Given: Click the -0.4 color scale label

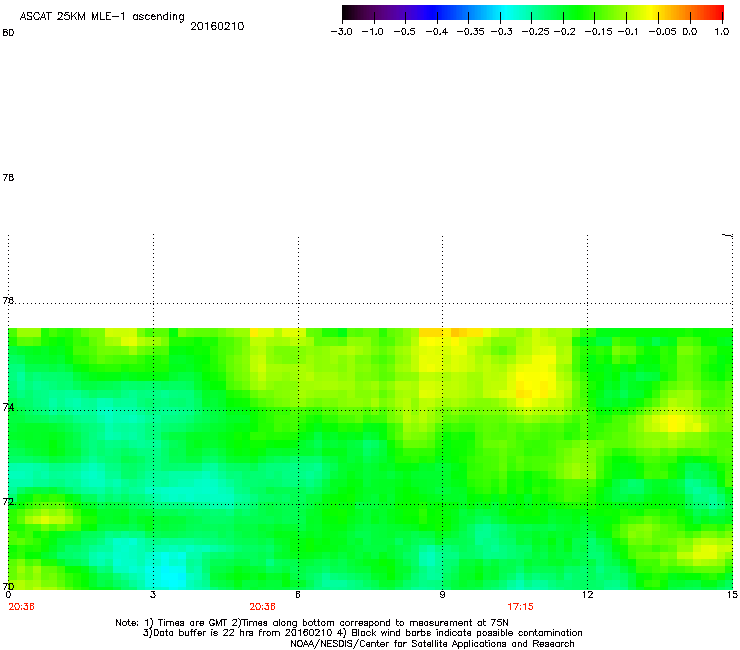Looking at the screenshot, I should click(x=437, y=32).
